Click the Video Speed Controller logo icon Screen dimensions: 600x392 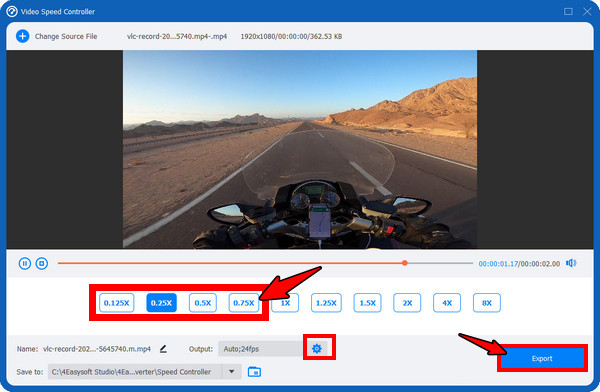click(x=12, y=11)
